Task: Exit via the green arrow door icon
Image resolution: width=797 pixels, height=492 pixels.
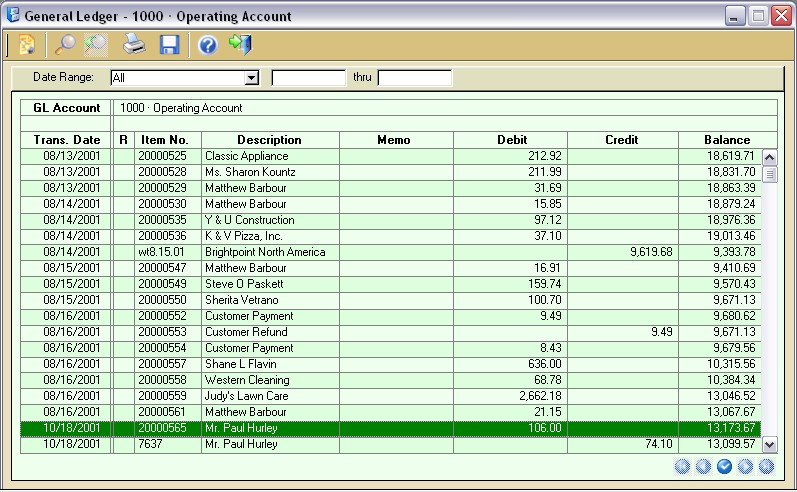Action: [x=240, y=45]
